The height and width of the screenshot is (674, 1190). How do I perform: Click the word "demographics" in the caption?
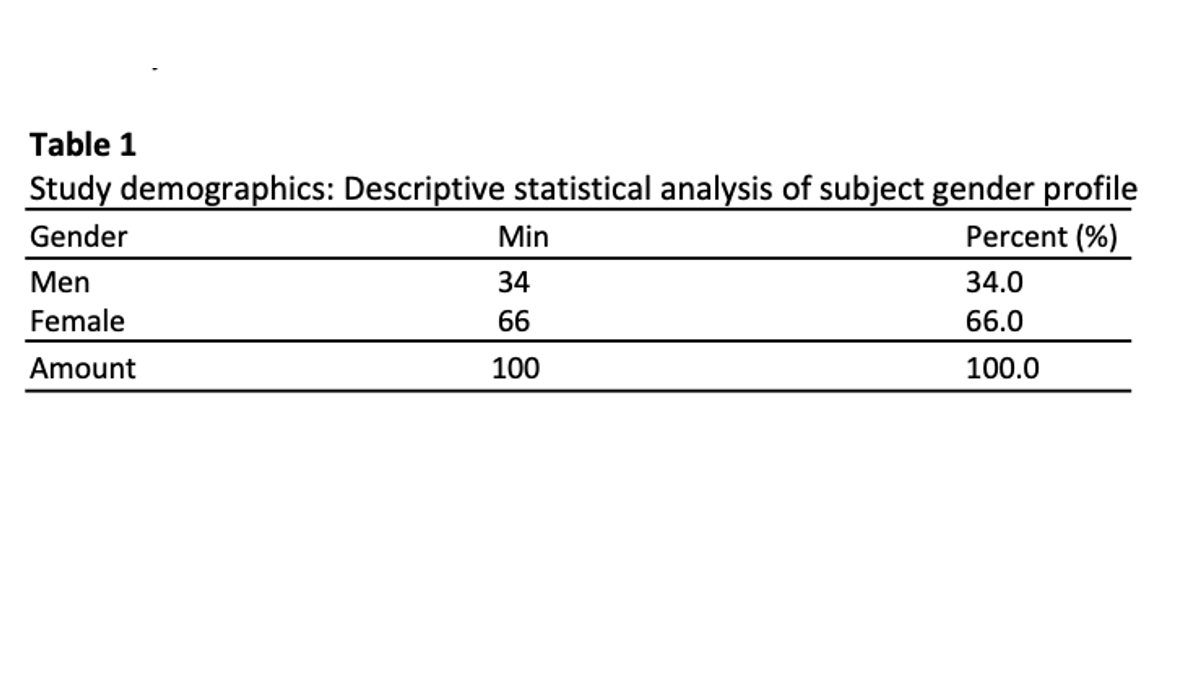(213, 189)
